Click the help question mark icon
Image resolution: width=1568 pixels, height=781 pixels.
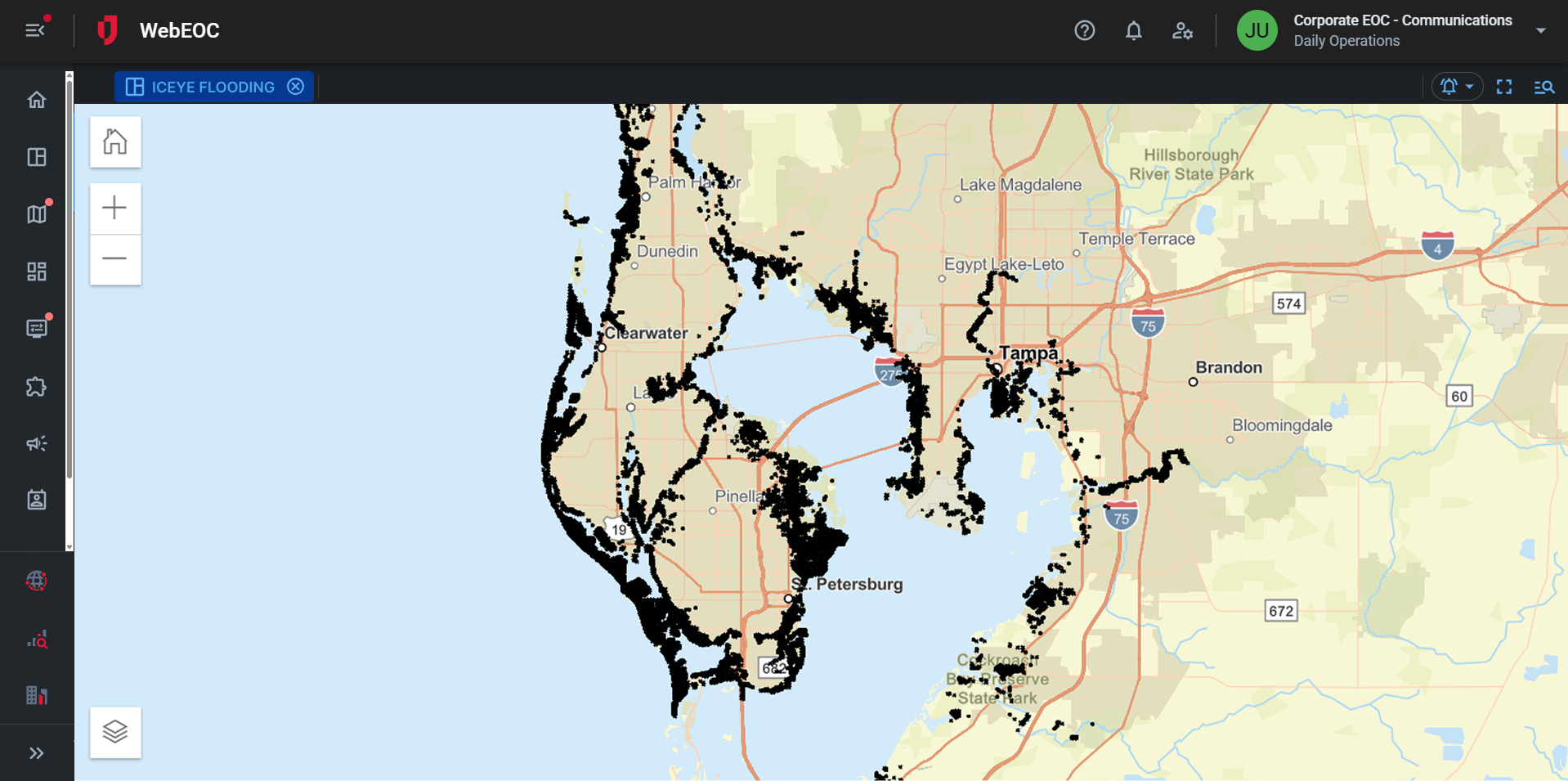1084,31
